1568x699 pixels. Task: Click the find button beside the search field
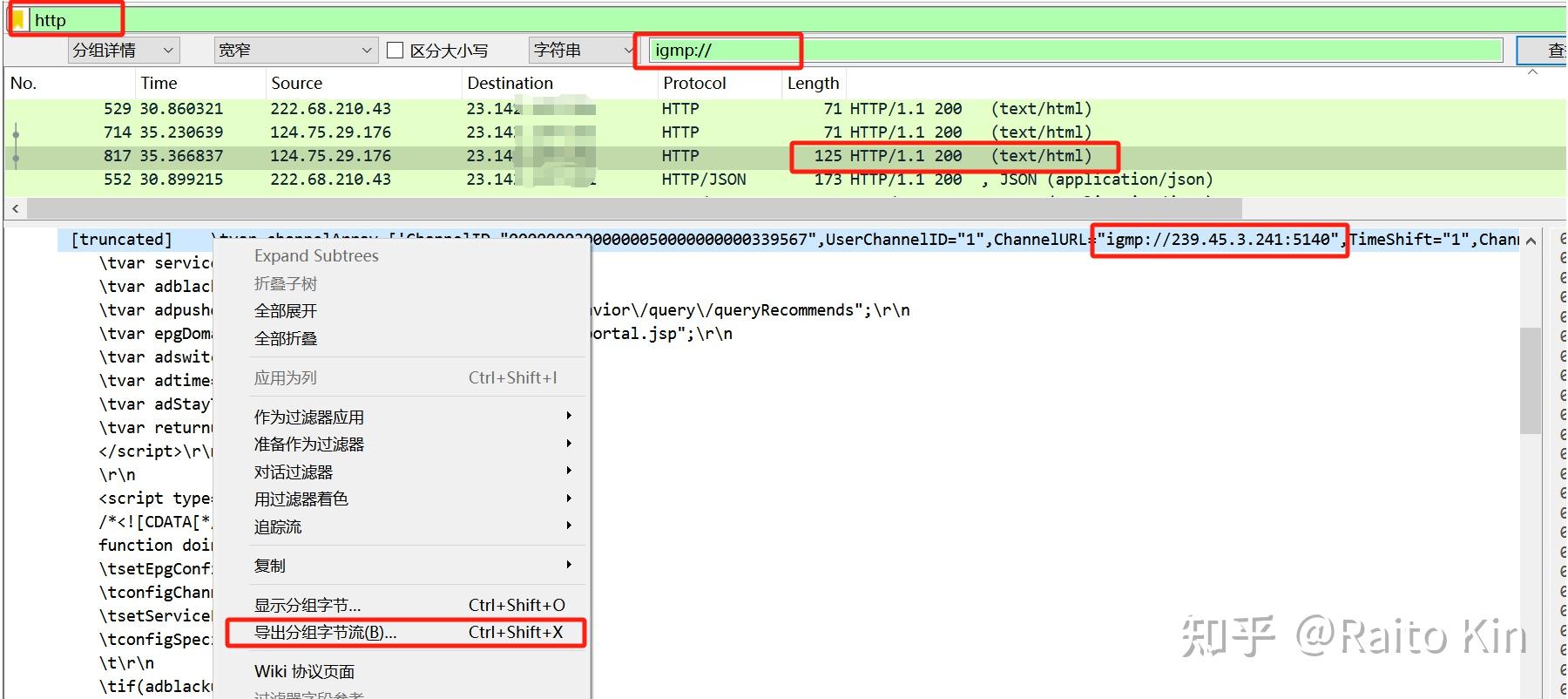coord(1542,51)
